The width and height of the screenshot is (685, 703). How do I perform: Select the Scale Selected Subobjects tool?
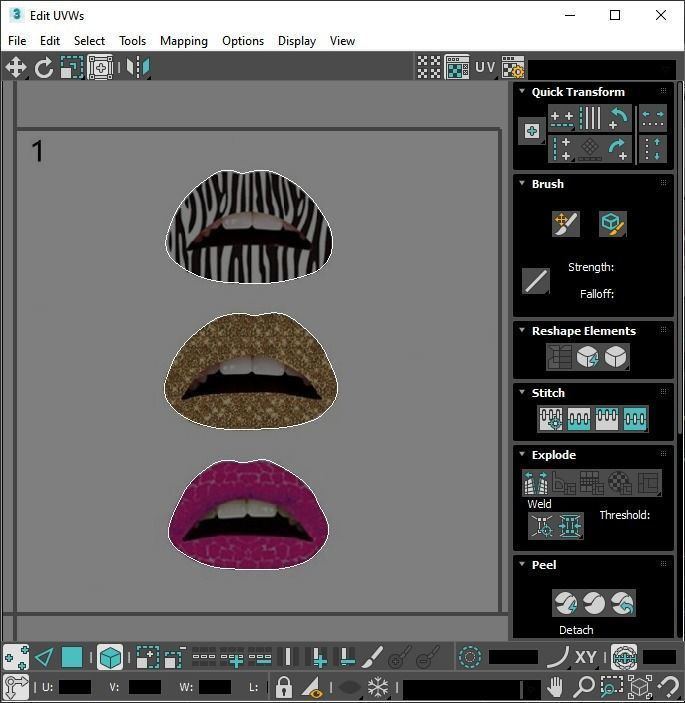[72, 67]
